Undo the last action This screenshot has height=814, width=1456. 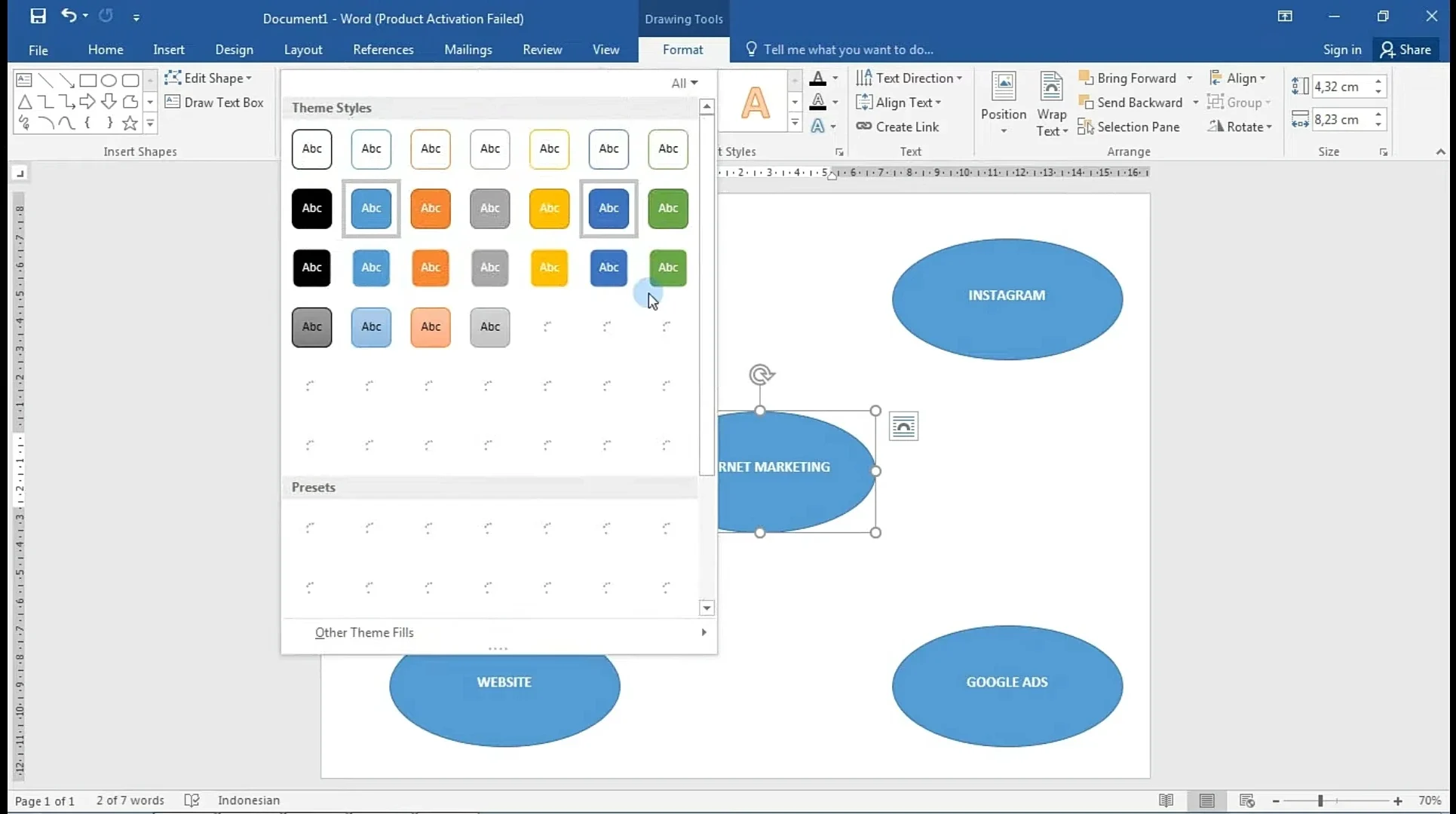pos(69,16)
